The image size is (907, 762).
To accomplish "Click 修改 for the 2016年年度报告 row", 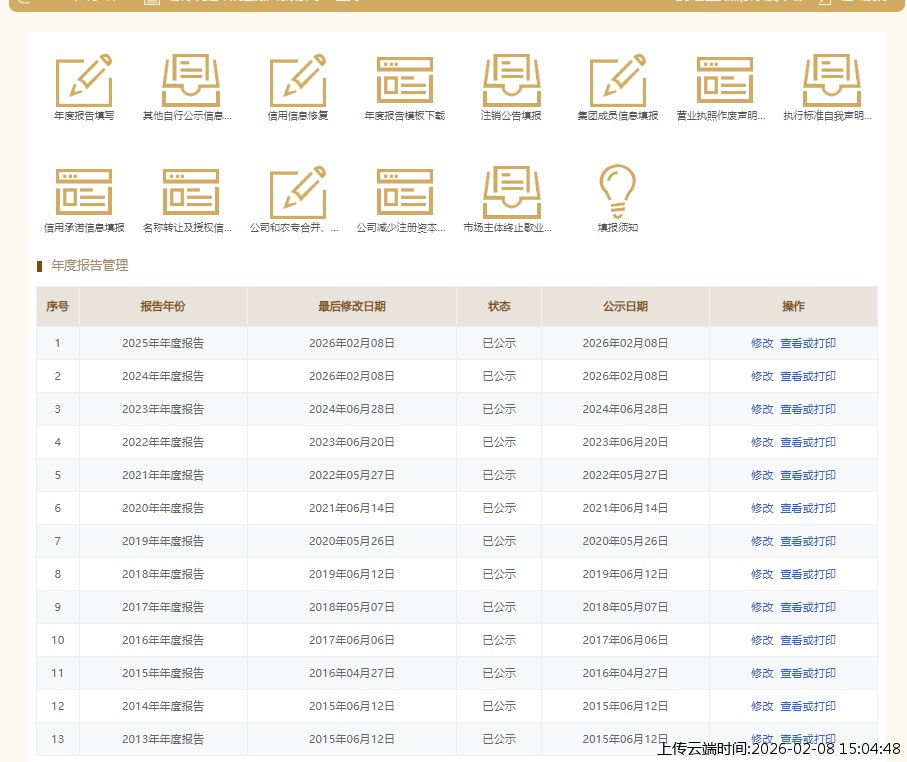I will pyautogui.click(x=762, y=640).
